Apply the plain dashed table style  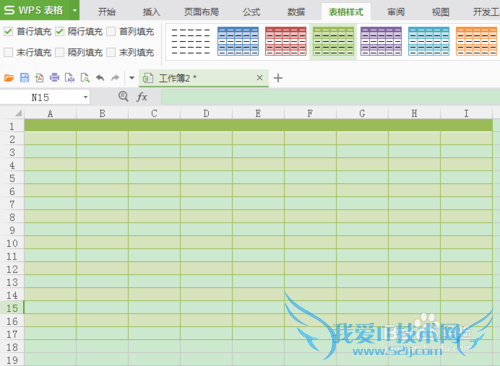point(191,41)
